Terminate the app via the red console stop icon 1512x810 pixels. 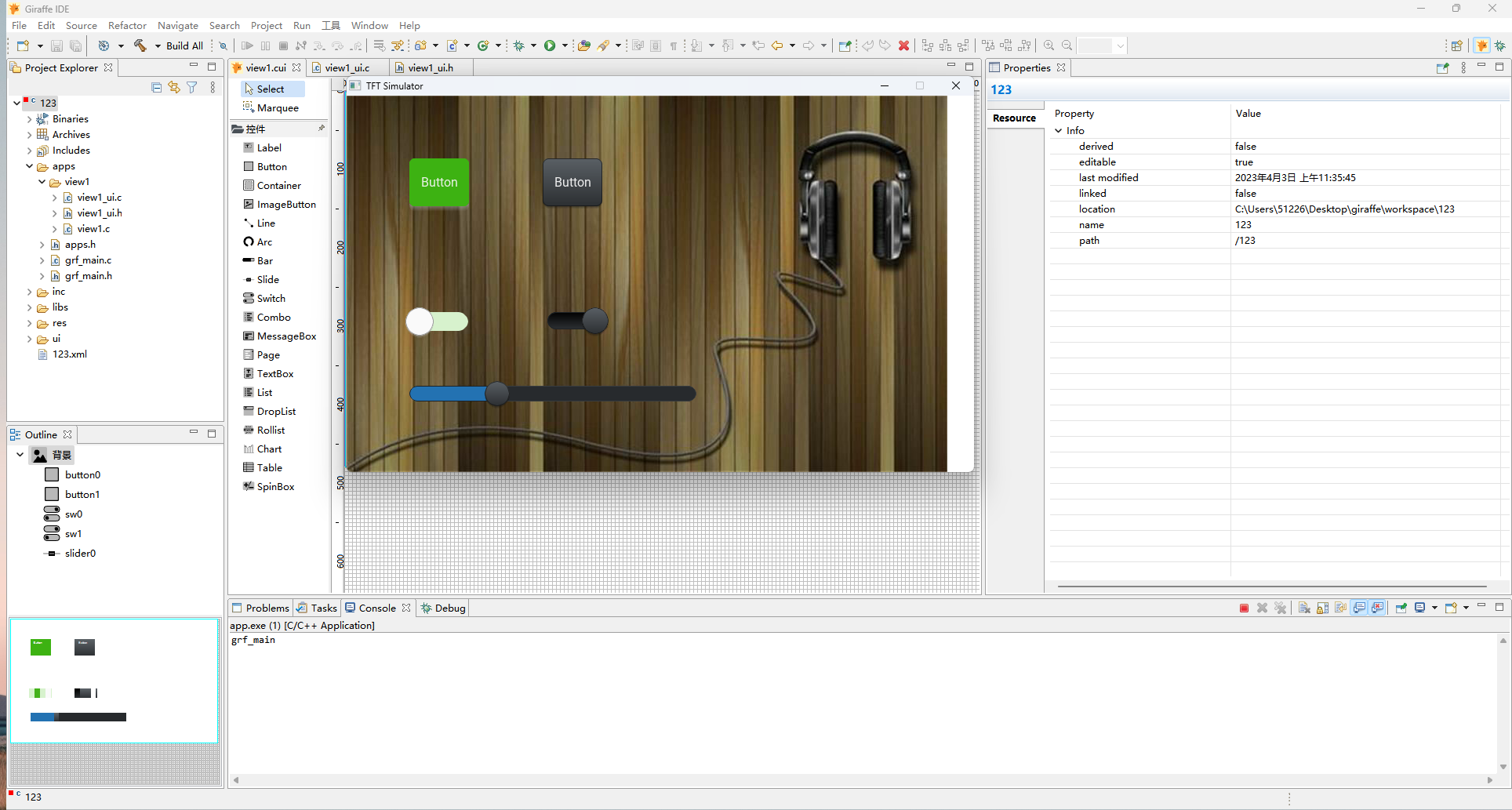tap(1243, 608)
